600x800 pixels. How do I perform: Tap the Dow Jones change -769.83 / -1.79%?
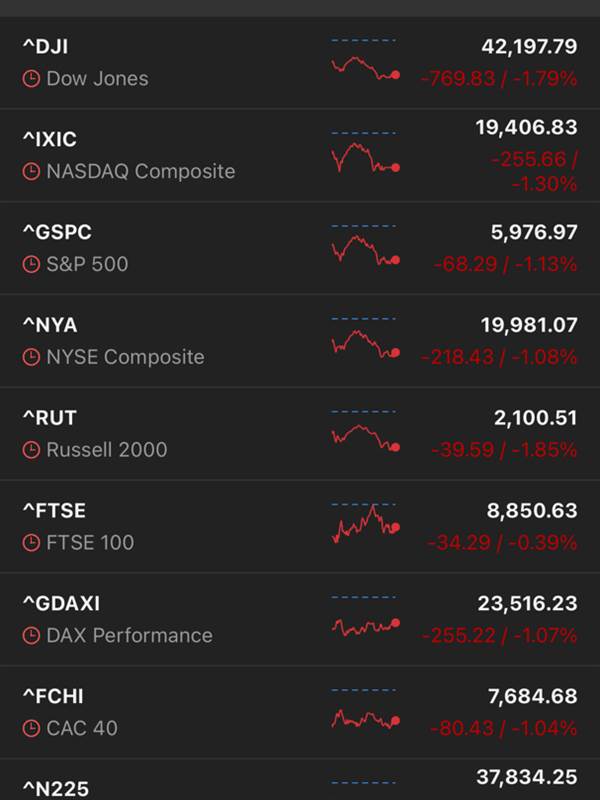pyautogui.click(x=499, y=79)
